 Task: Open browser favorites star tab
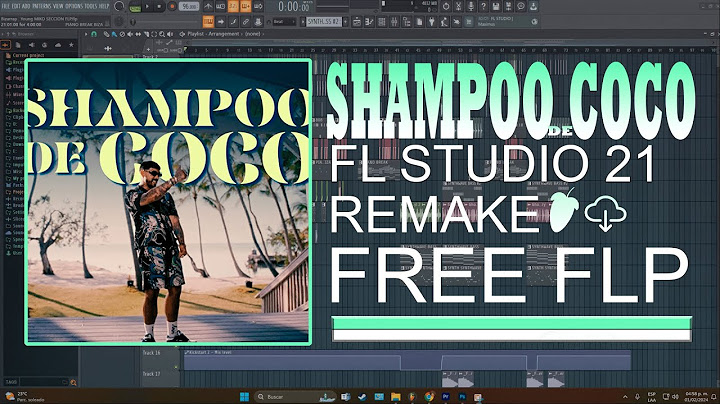(x=71, y=45)
